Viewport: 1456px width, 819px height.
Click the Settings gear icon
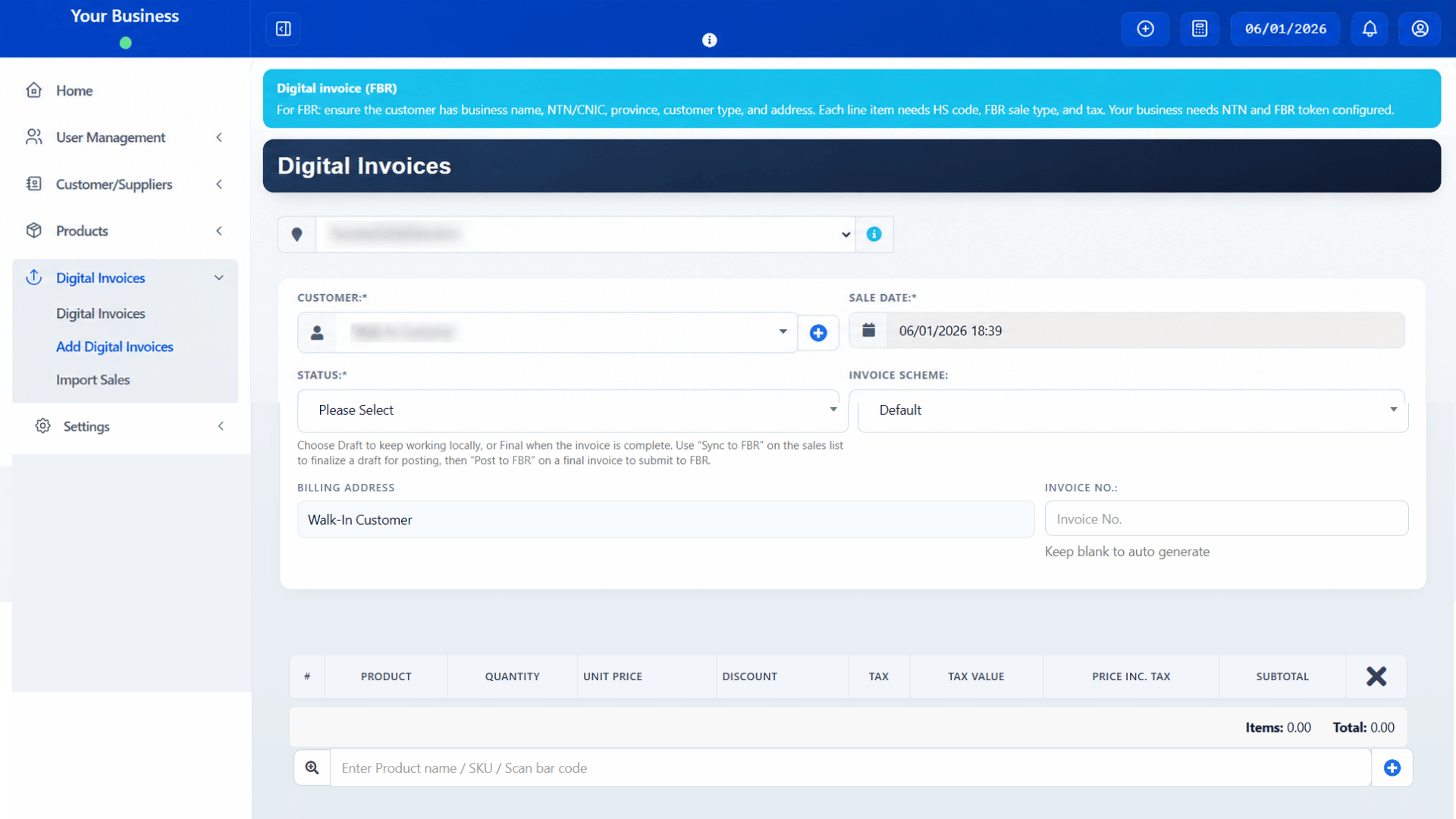pos(43,426)
